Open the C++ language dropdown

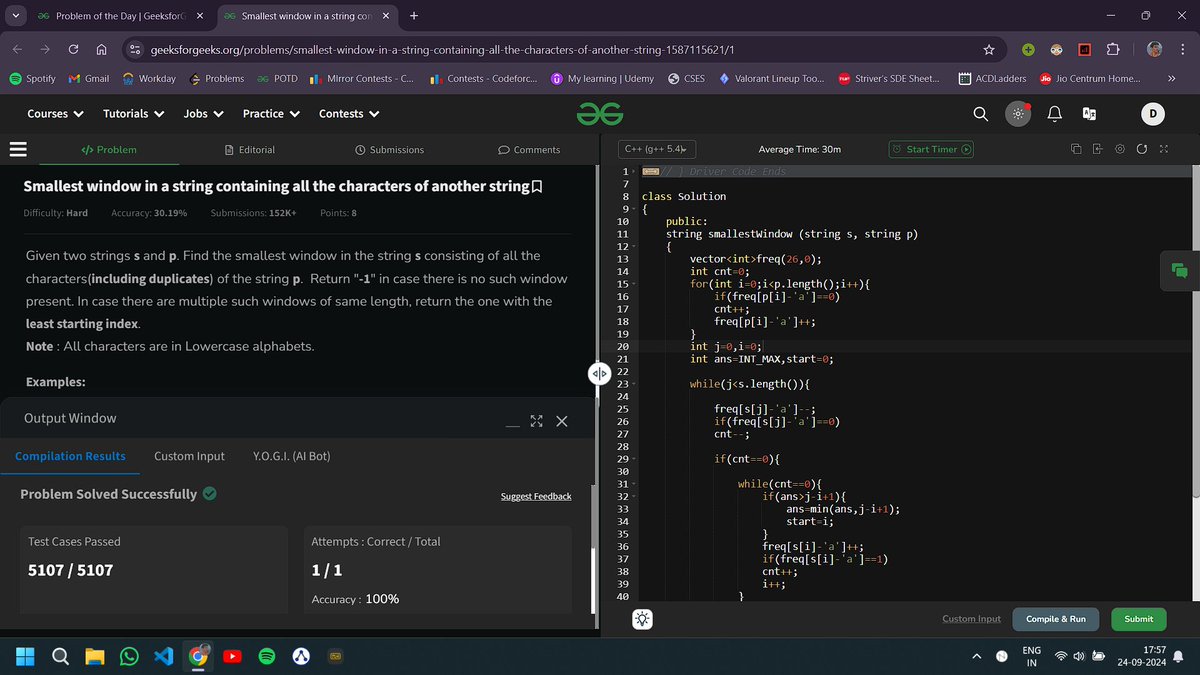[x=655, y=149]
